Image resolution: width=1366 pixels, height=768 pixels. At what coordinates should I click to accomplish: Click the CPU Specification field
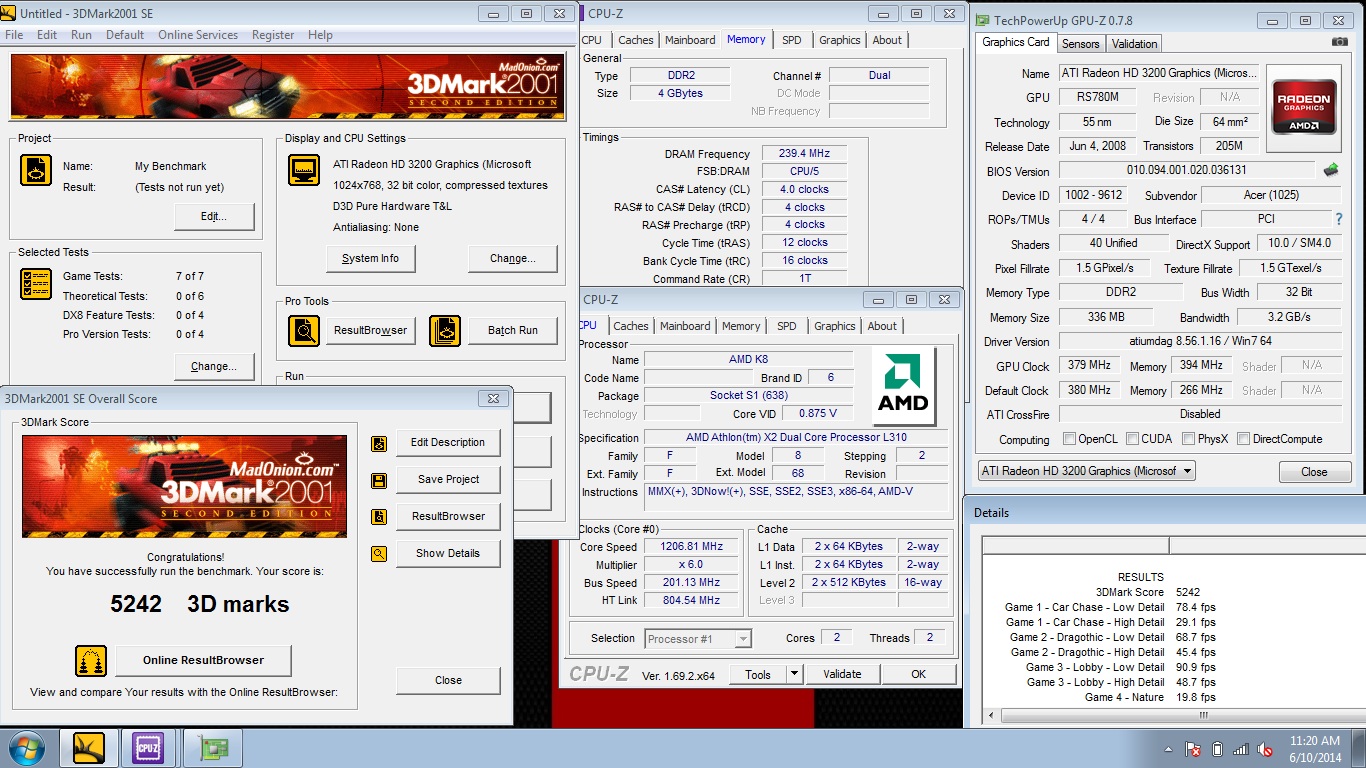click(796, 438)
